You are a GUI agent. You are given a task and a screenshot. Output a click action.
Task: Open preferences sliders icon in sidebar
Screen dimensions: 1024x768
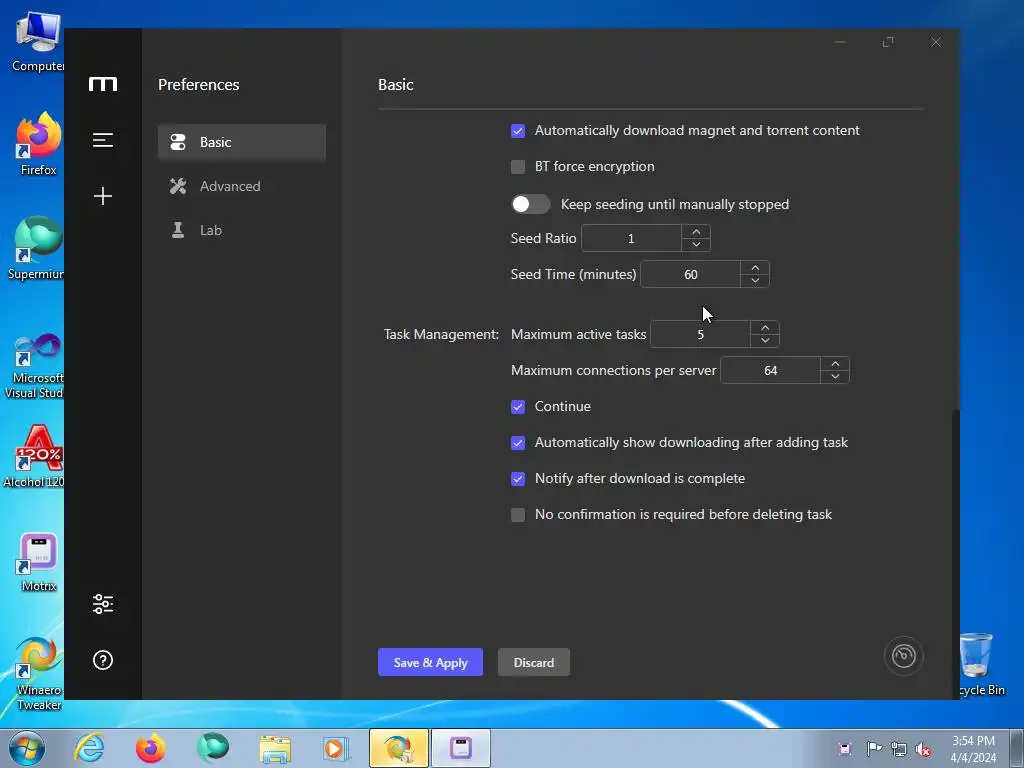pyautogui.click(x=103, y=604)
